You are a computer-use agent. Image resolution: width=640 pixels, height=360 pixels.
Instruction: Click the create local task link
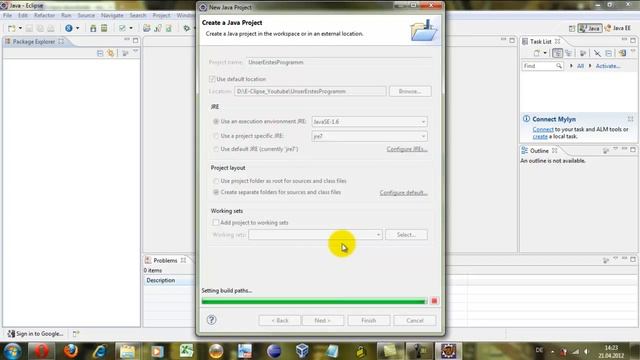(540, 136)
